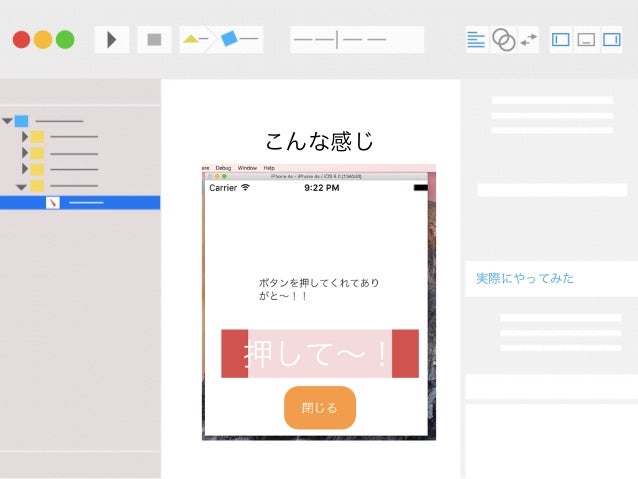Select the second yellow folder icon
This screenshot has height=479, width=638.
tap(37, 153)
